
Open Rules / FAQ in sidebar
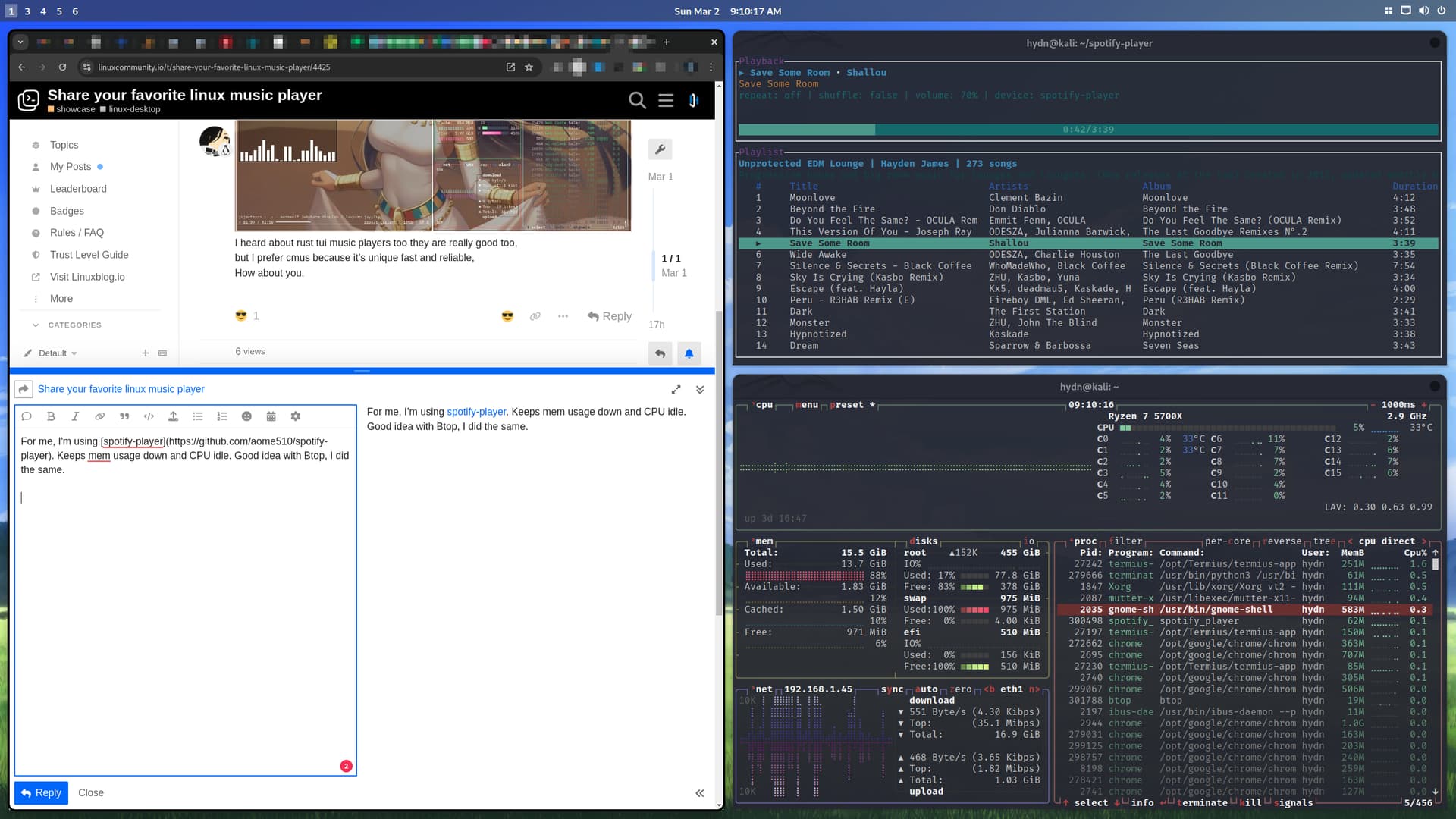[77, 233]
